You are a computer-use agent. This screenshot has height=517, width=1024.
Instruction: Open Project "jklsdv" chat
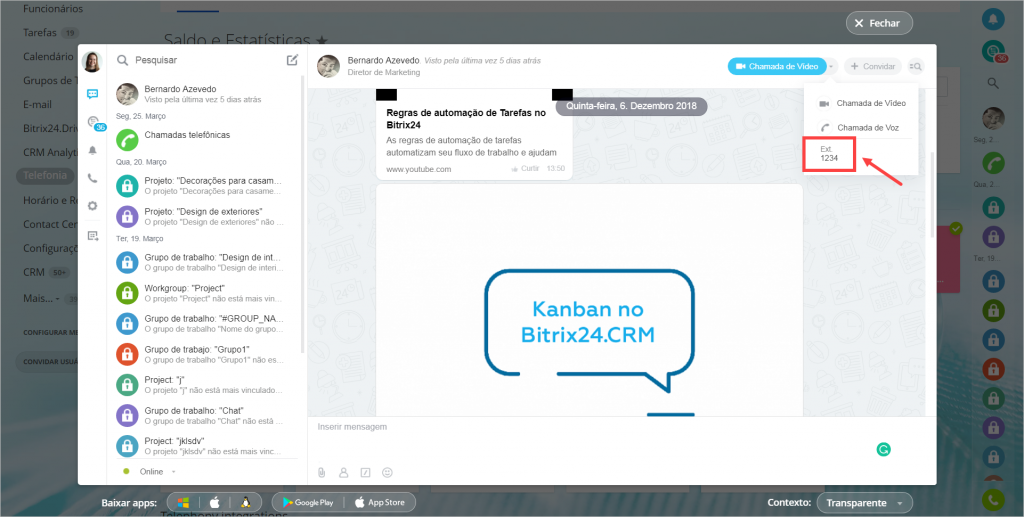[206, 446]
